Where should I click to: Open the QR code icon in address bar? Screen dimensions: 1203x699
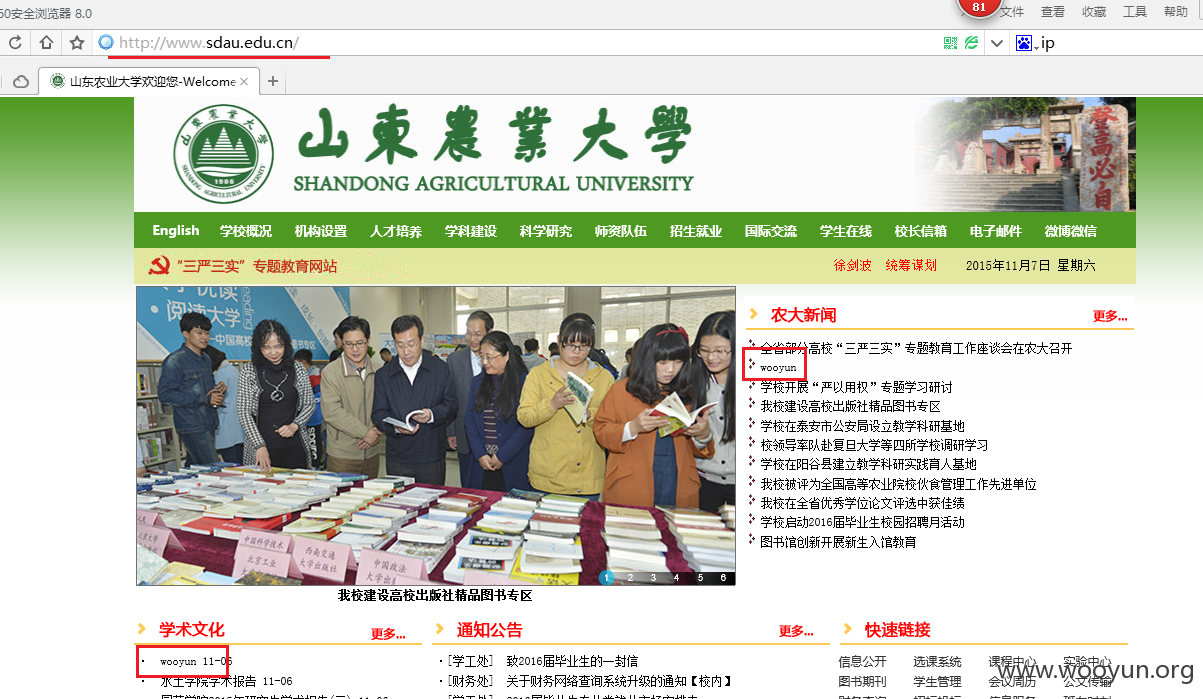tap(950, 43)
